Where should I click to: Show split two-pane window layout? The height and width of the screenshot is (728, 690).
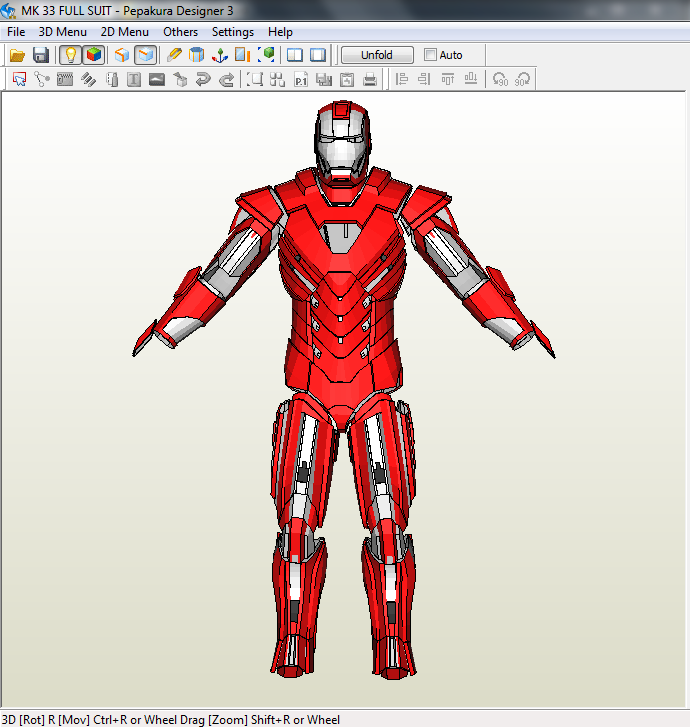[x=295, y=55]
